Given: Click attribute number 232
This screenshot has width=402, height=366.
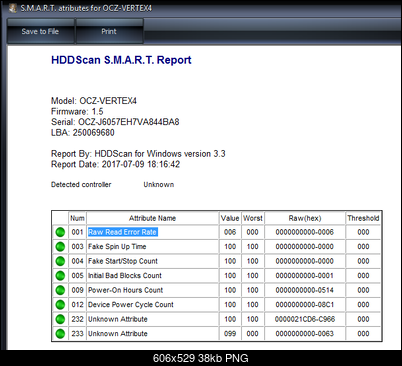Looking at the screenshot, I should tap(77, 319).
